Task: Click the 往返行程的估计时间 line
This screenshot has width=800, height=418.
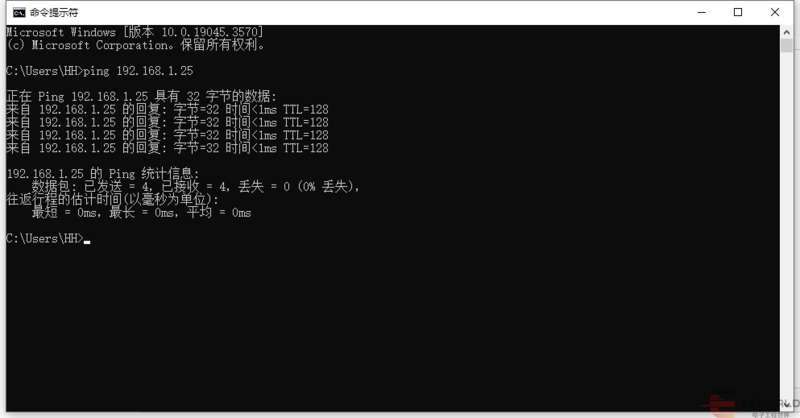Action: click(x=112, y=199)
